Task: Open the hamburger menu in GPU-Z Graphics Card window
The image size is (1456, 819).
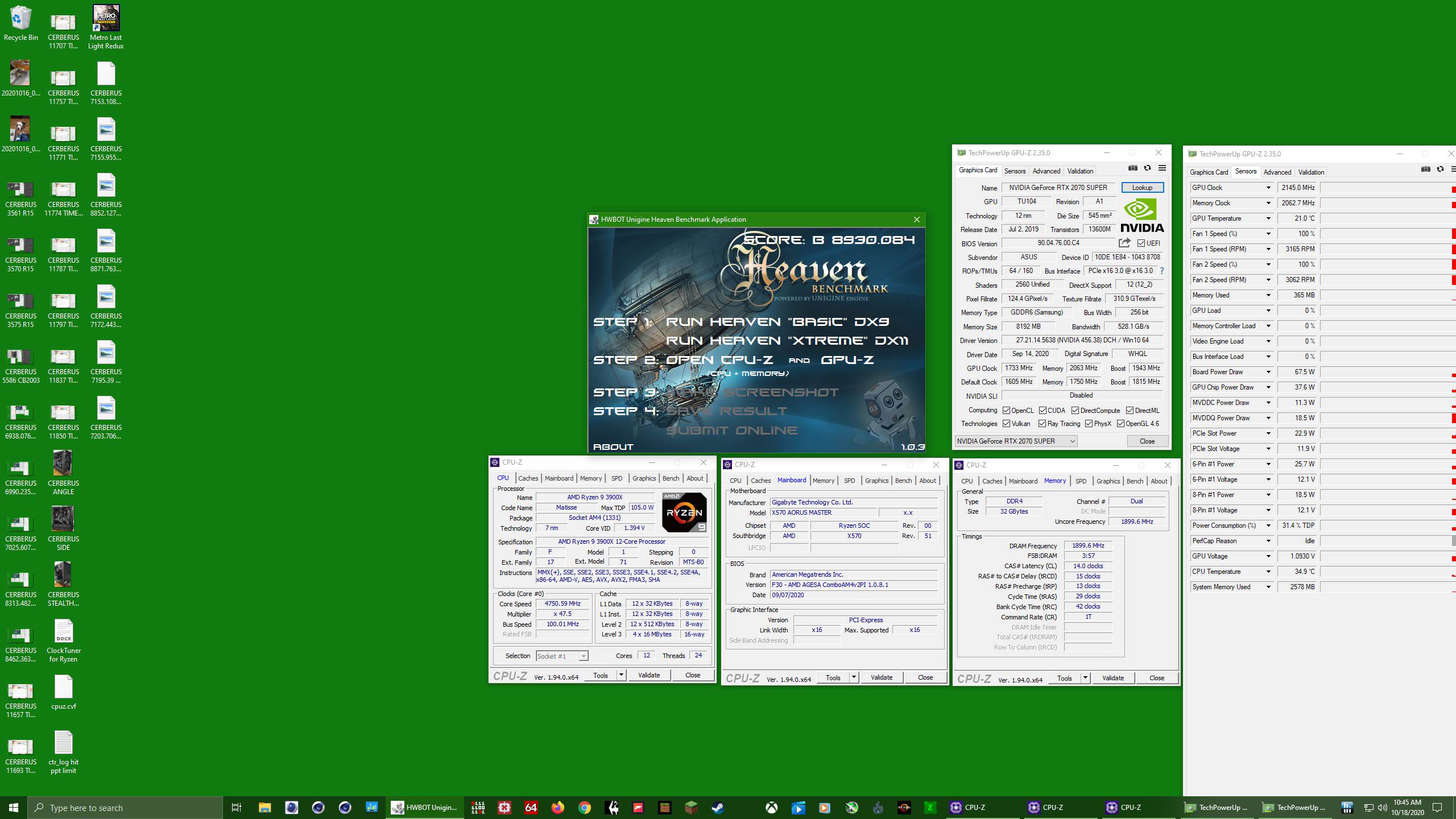Action: click(x=1162, y=168)
